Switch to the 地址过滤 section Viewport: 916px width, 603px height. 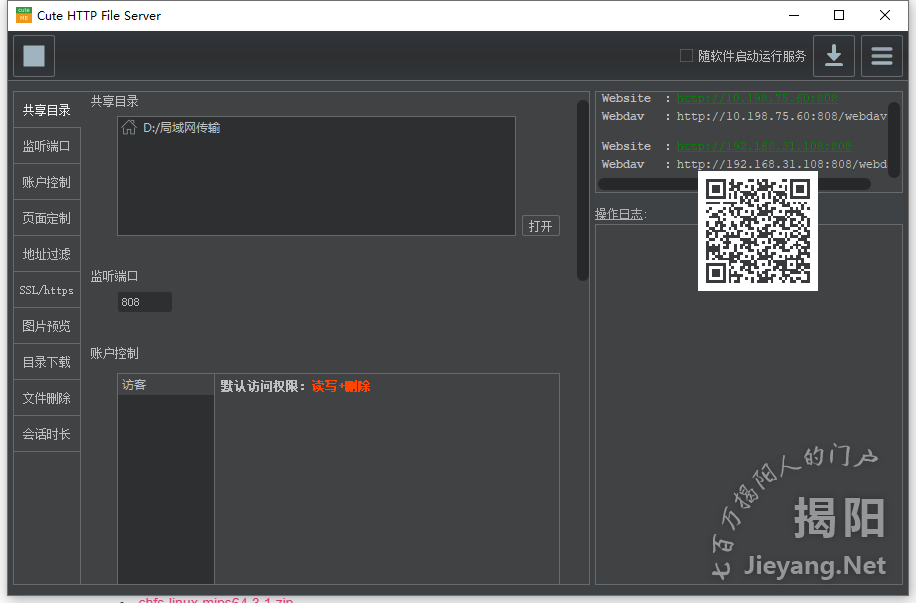coord(46,253)
